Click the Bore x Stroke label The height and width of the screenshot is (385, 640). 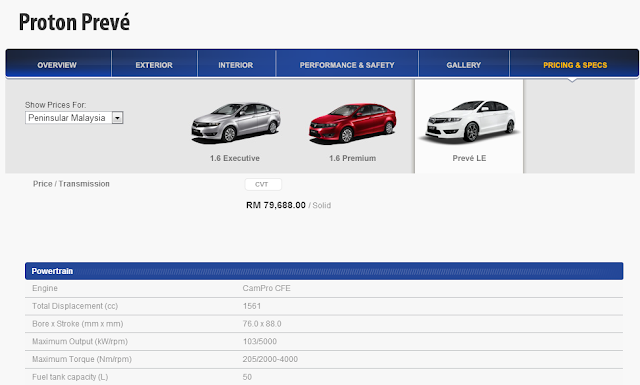coord(78,324)
